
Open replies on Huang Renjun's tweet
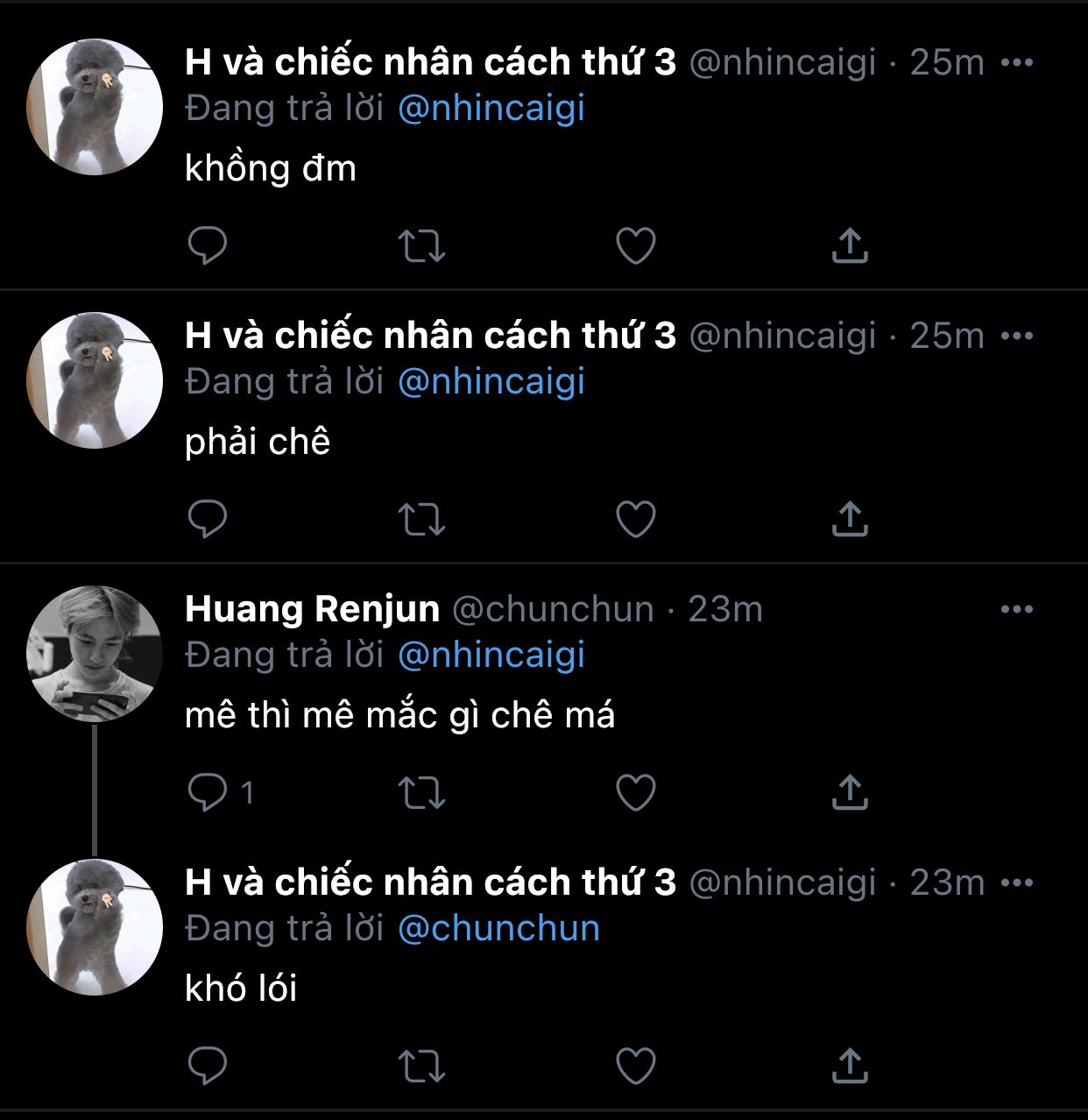point(221,793)
